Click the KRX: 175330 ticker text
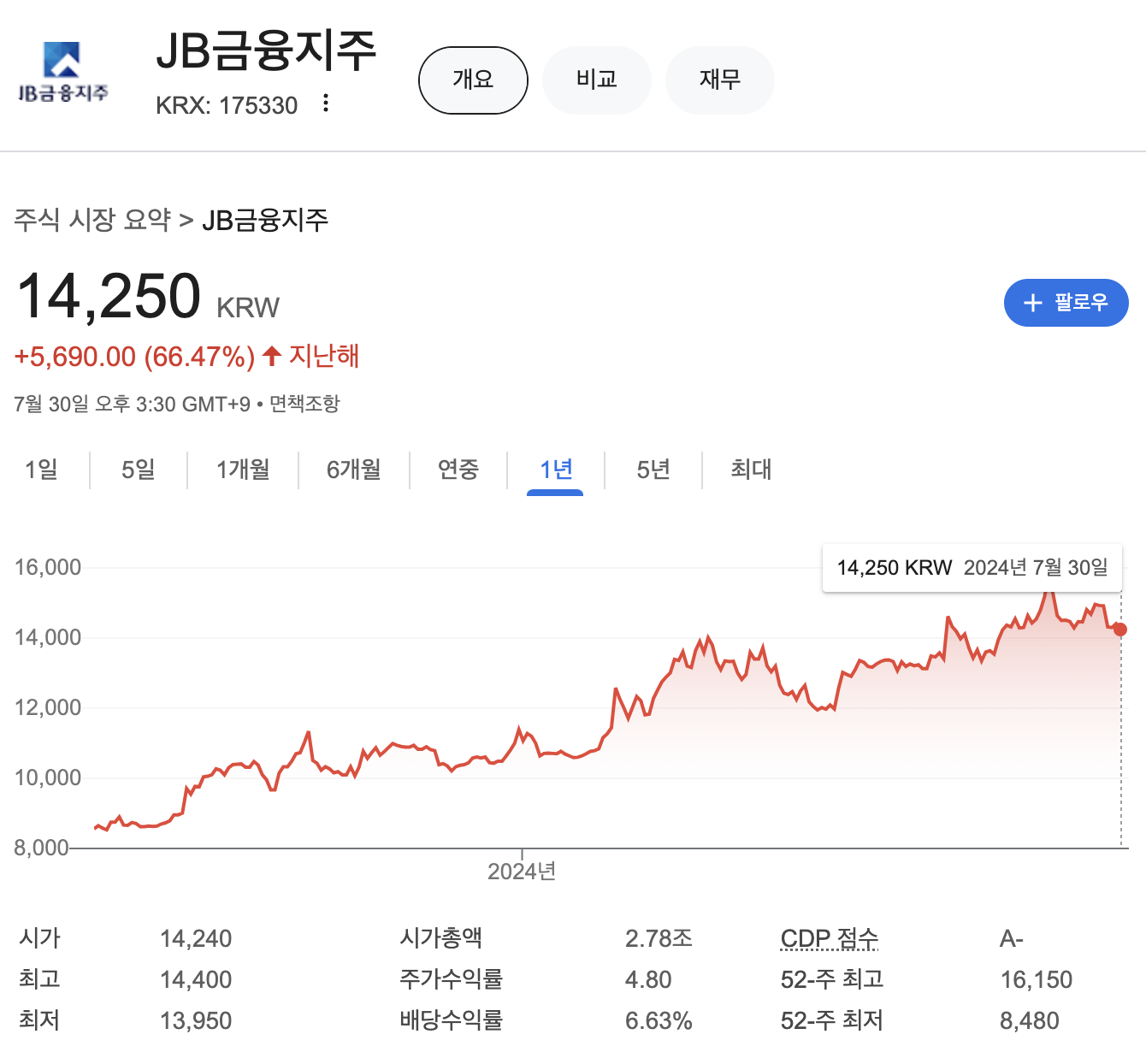The image size is (1146, 1064). [227, 105]
